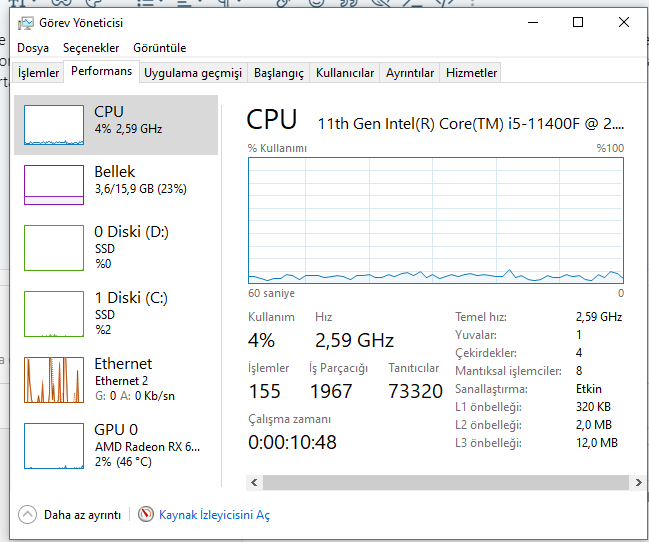Select the Ethernet graph in sidebar
Viewport: 649px width, 542px height.
[x=53, y=379]
